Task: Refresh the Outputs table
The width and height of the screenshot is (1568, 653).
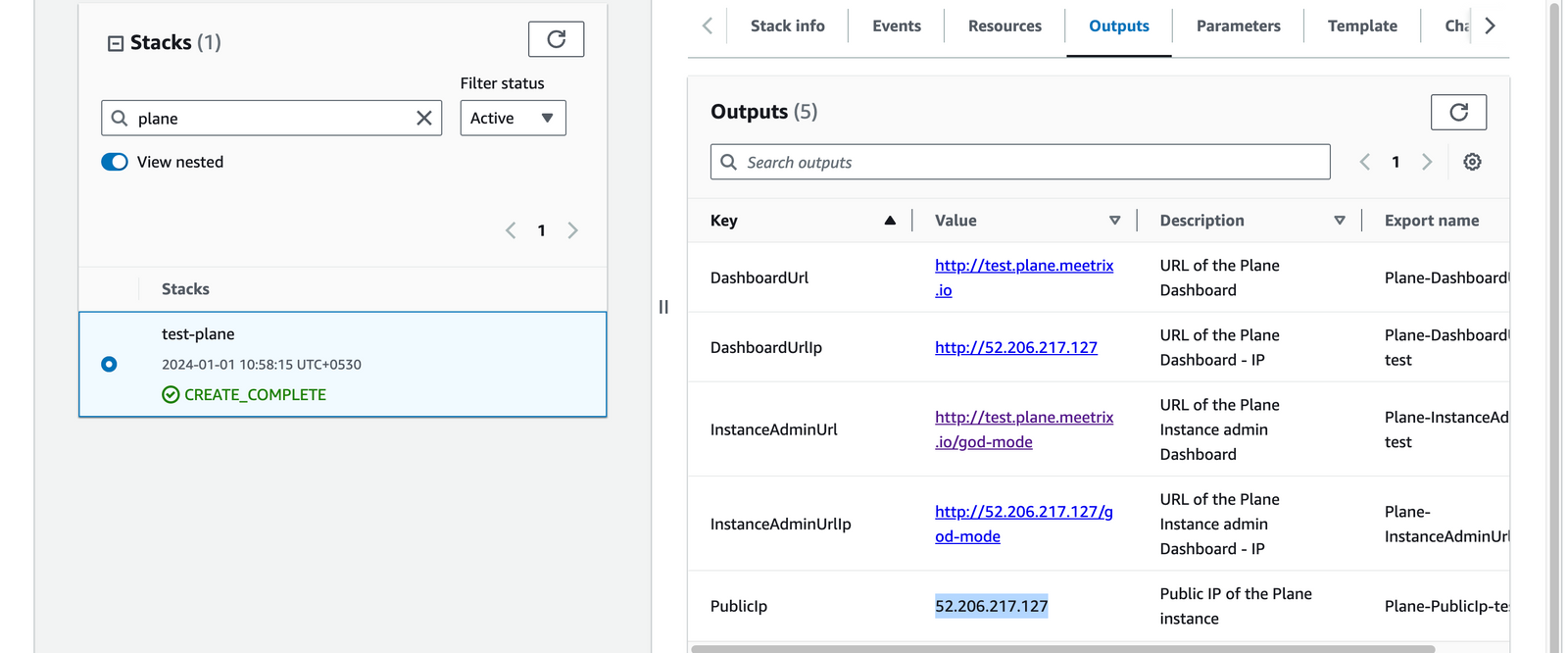Action: (x=1457, y=112)
